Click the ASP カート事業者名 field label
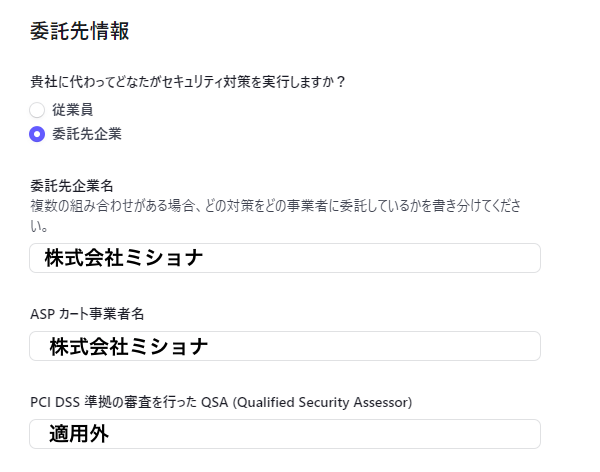This screenshot has width=600, height=472. (x=88, y=315)
